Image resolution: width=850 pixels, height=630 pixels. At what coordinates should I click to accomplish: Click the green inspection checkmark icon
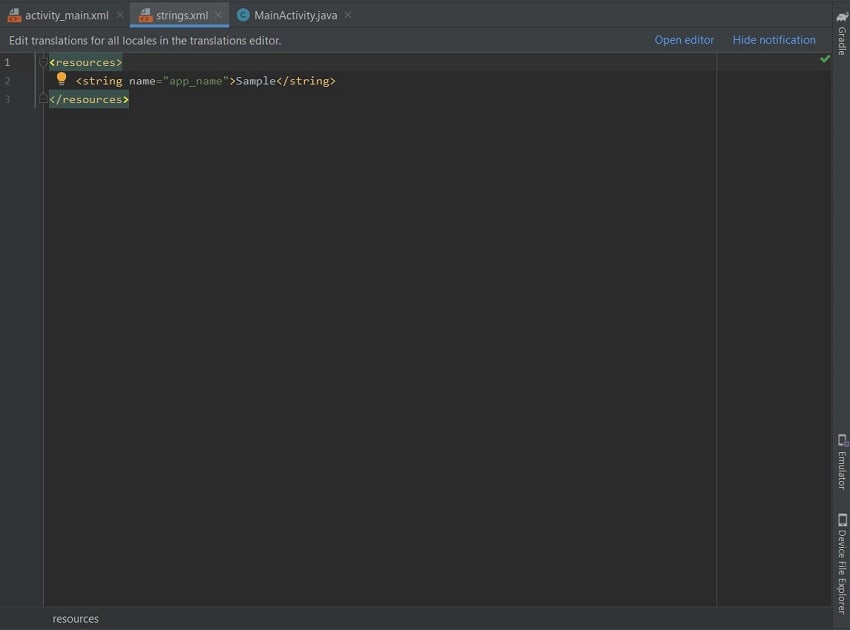point(825,59)
